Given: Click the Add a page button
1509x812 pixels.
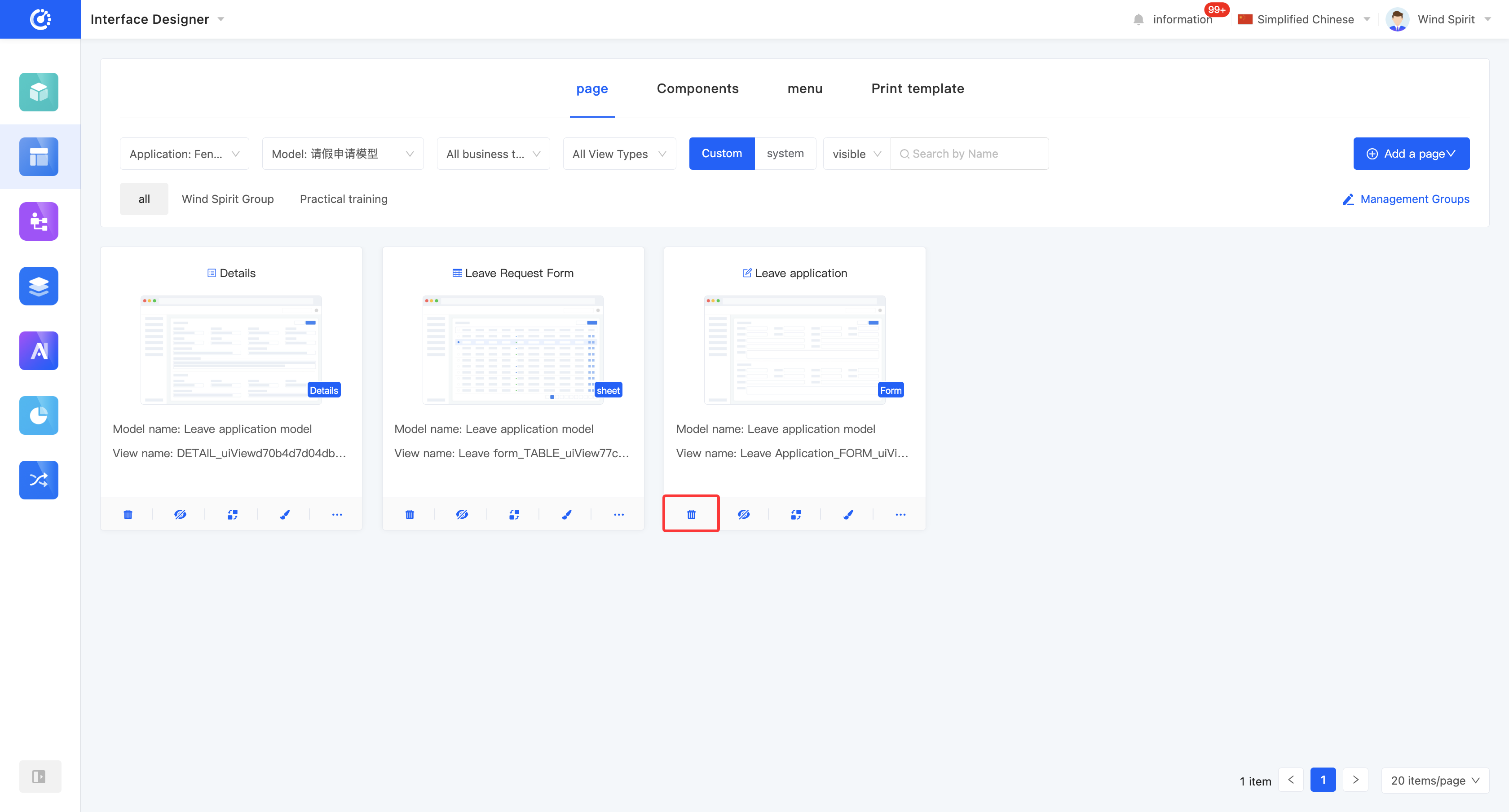Looking at the screenshot, I should click(1411, 154).
